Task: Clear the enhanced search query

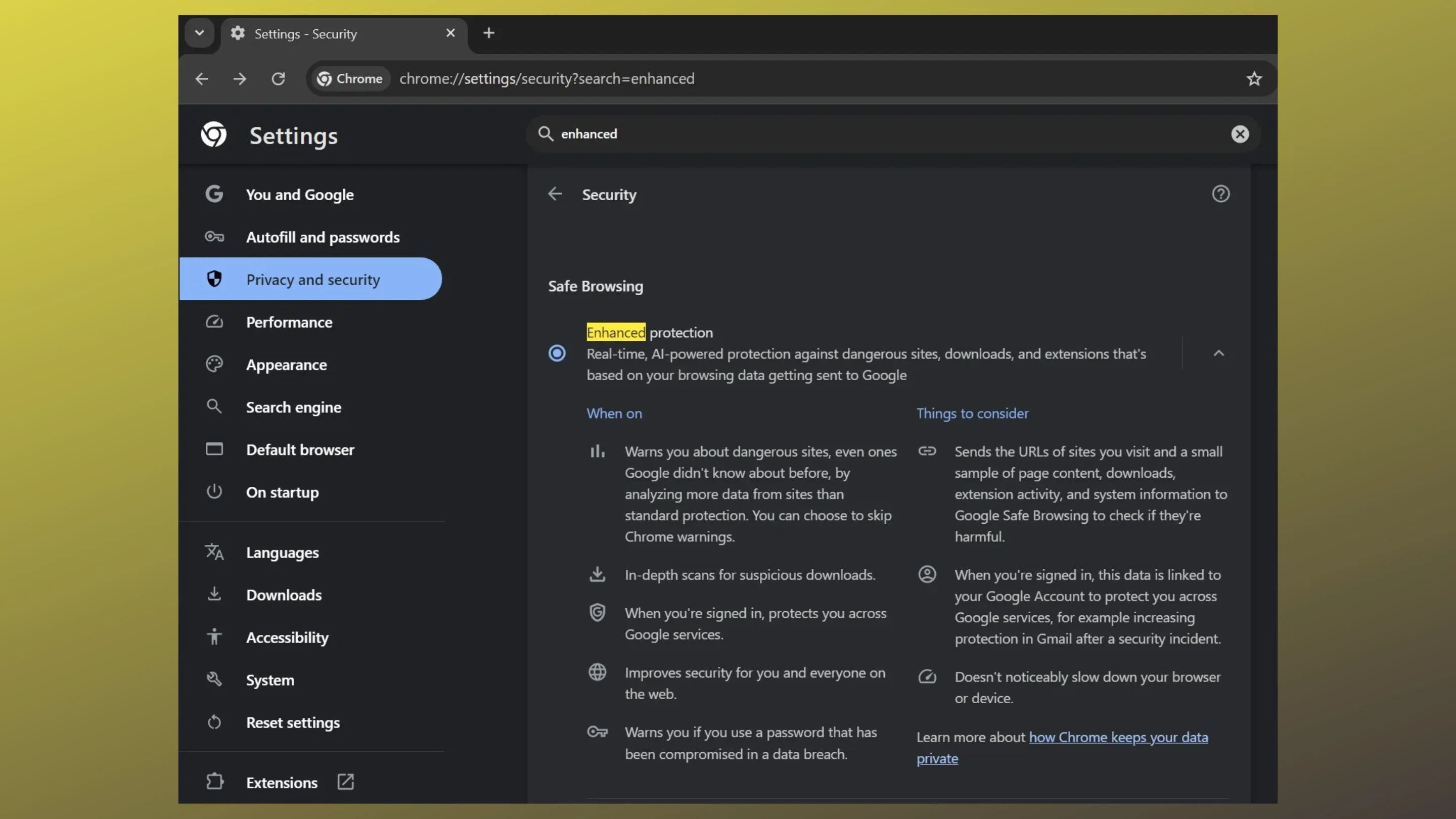Action: [1240, 134]
